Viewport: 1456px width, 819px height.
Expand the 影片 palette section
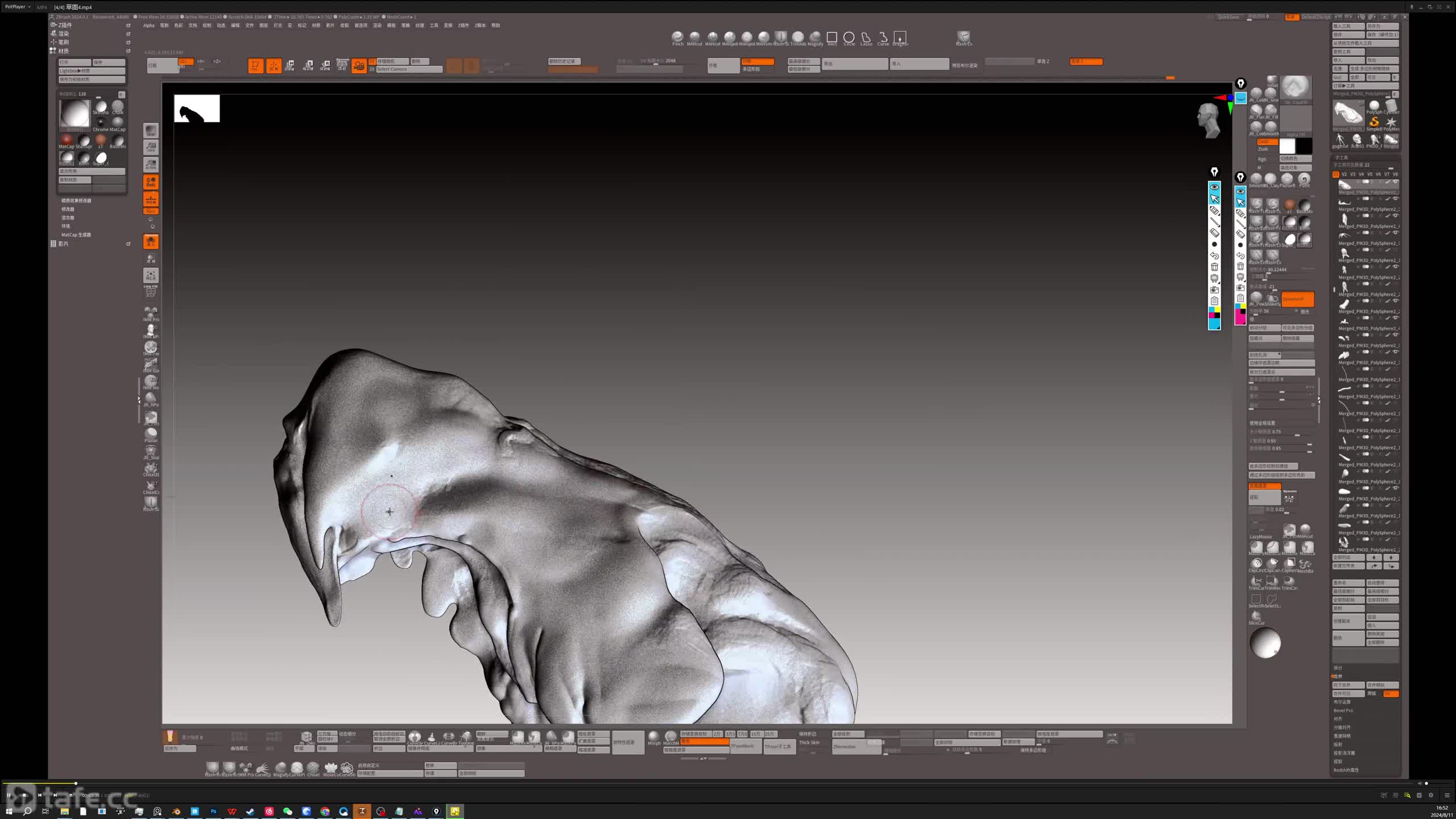(x=64, y=243)
